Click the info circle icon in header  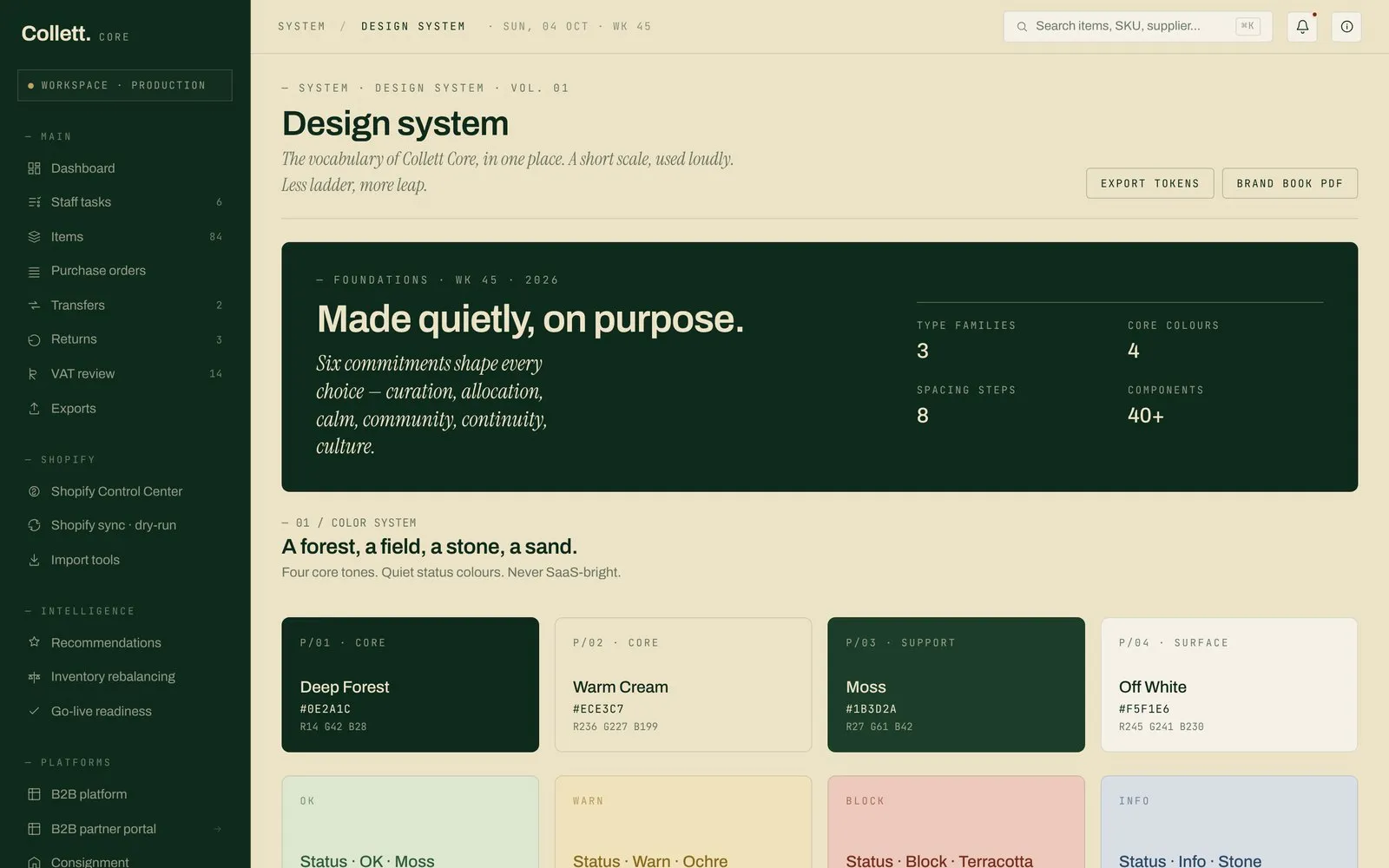click(x=1346, y=27)
